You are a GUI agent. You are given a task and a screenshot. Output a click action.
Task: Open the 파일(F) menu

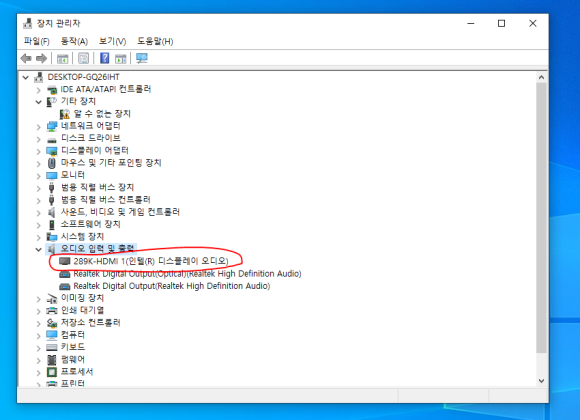[x=37, y=41]
